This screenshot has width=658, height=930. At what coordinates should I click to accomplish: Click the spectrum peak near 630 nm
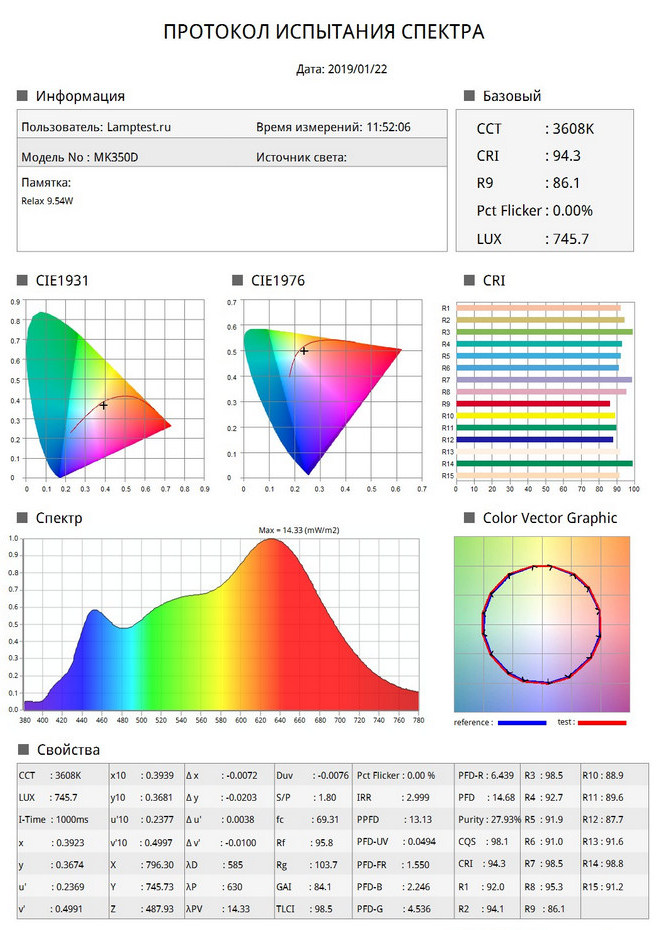tap(272, 540)
